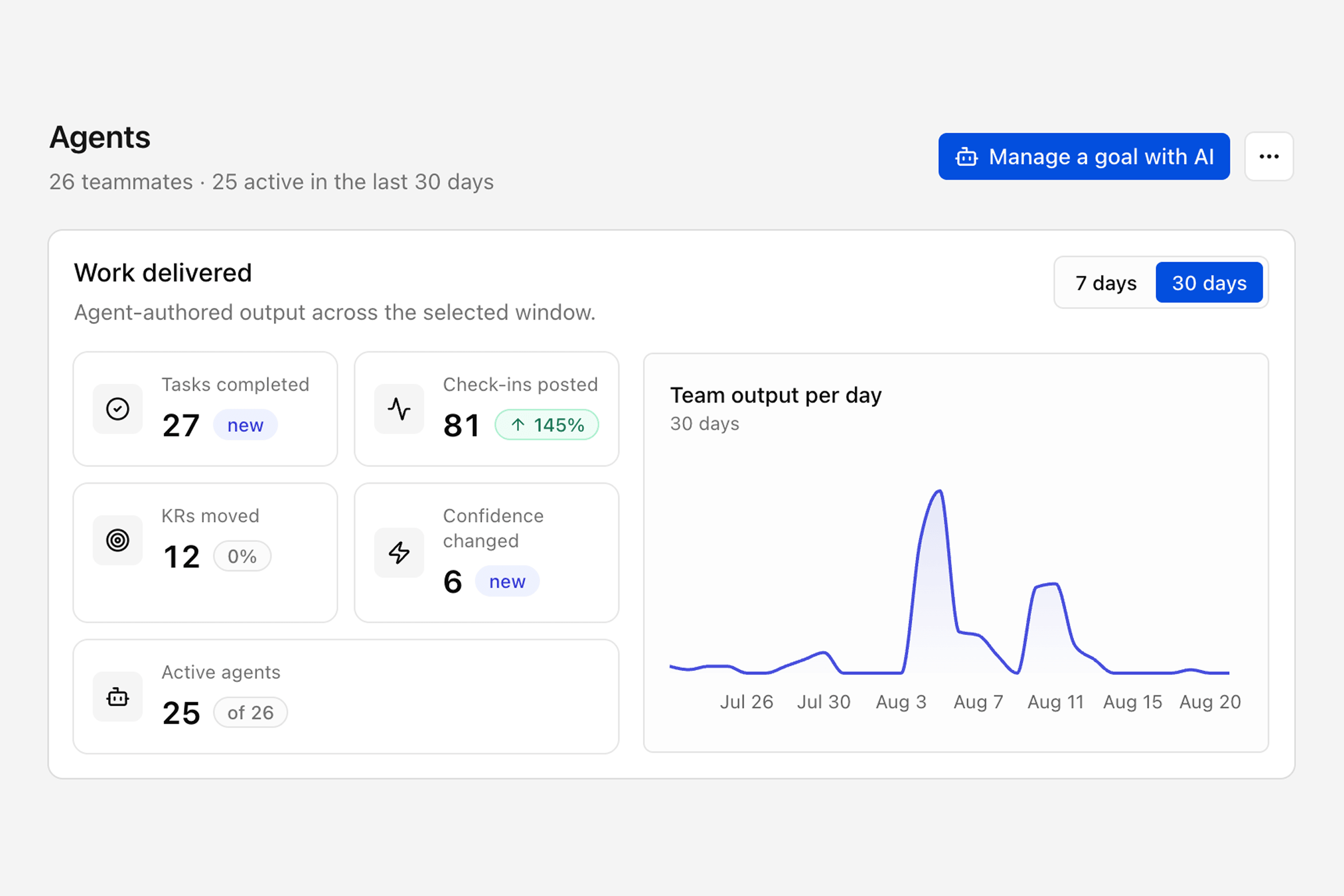The height and width of the screenshot is (896, 1344).
Task: Click the Confidence changed value 6
Action: point(452,582)
